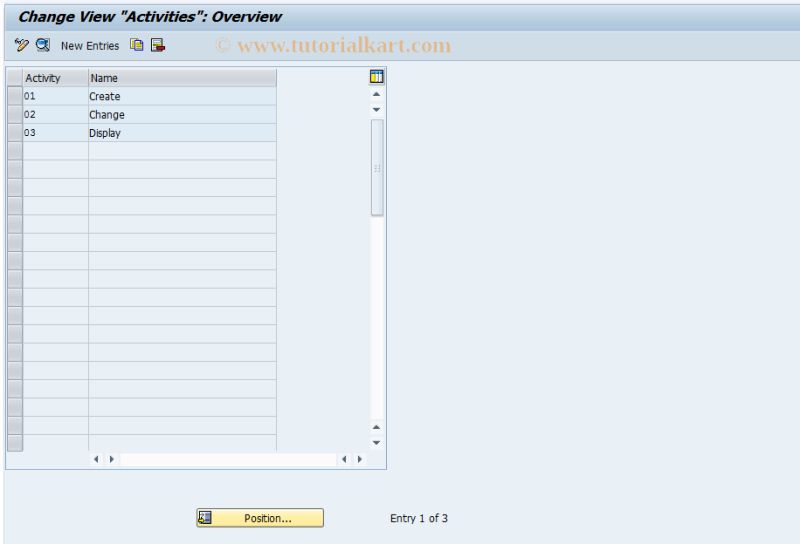The width and height of the screenshot is (800, 544).
Task: Click leftmost horizontal scroll left arrow
Action: point(96,459)
